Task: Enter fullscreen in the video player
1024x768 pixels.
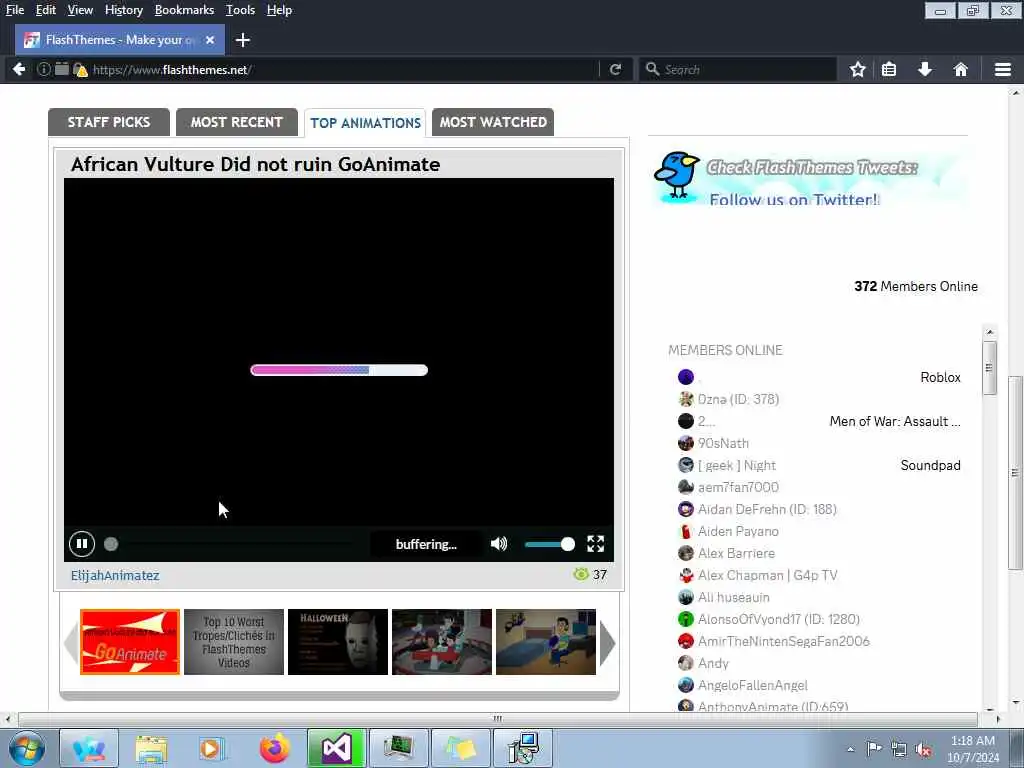Action: click(x=595, y=543)
